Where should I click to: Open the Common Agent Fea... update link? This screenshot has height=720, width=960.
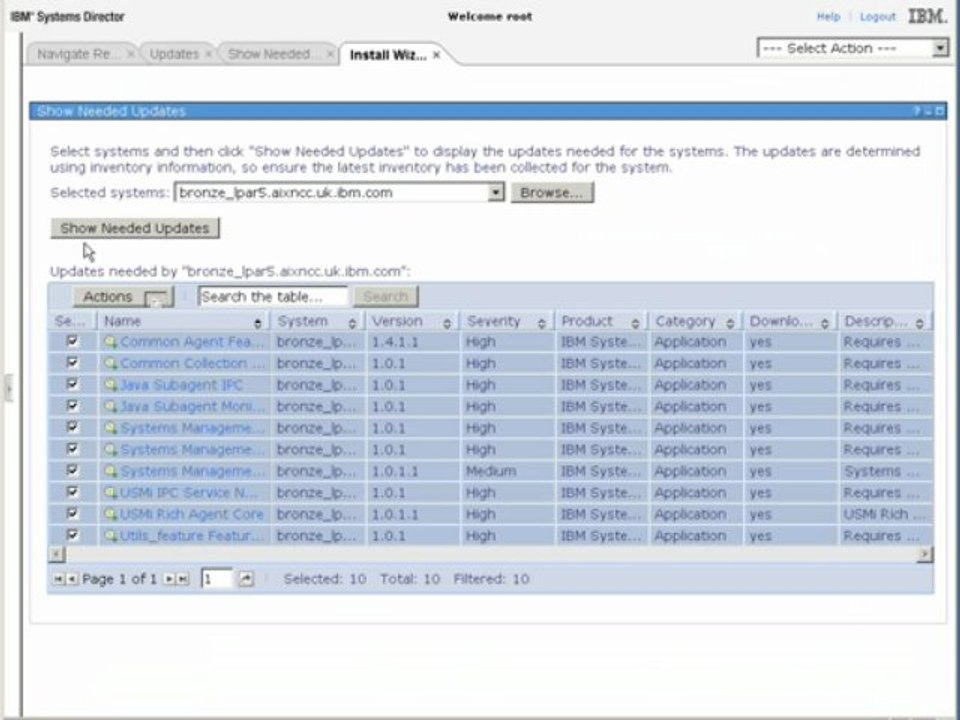192,342
